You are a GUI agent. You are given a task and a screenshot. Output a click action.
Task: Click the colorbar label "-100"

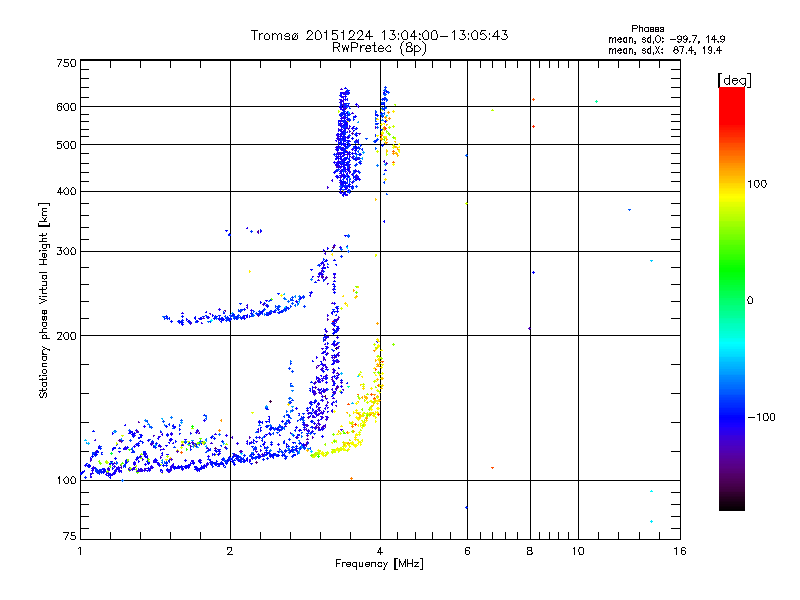pyautogui.click(x=761, y=417)
